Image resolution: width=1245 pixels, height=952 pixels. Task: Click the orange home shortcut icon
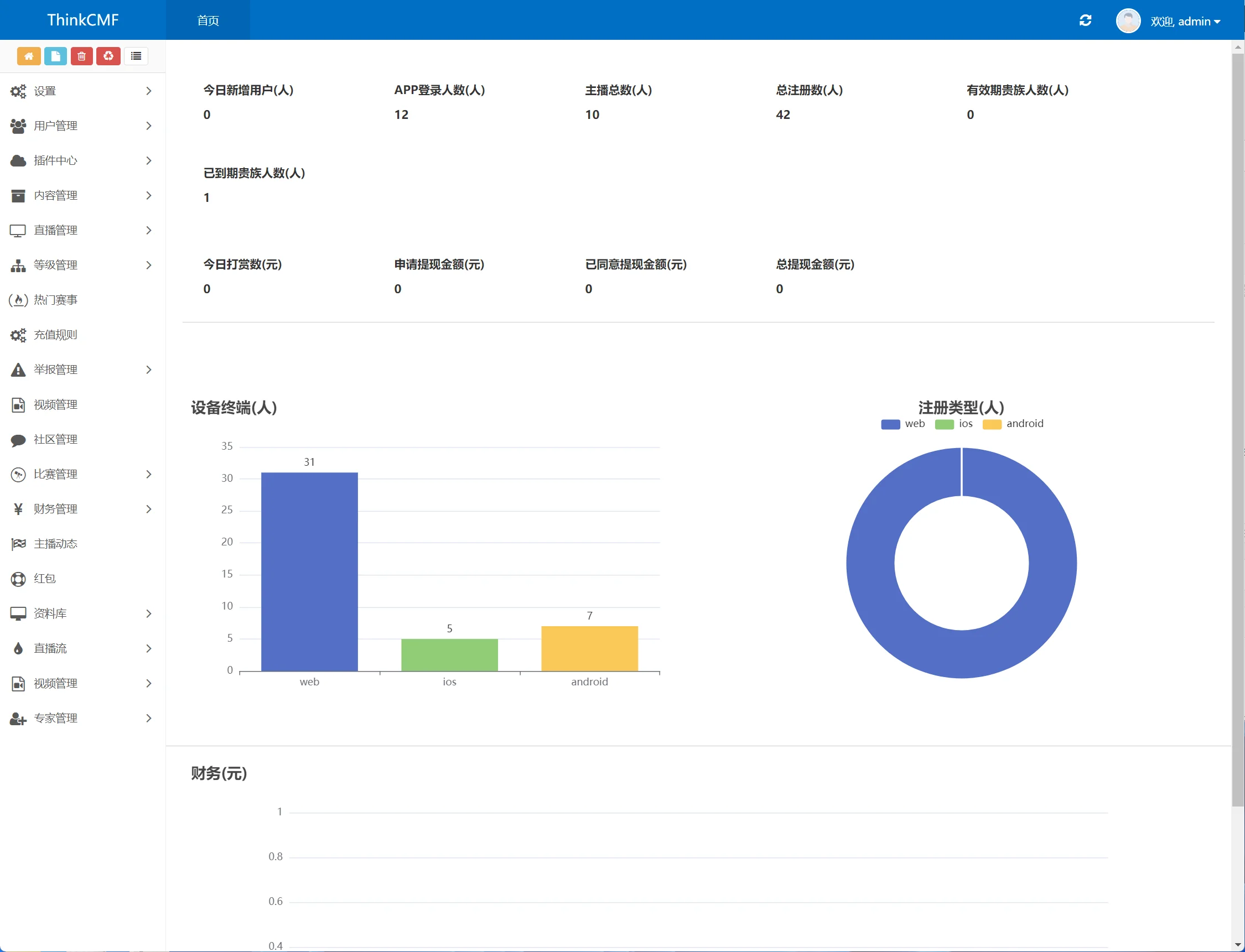[x=29, y=56]
